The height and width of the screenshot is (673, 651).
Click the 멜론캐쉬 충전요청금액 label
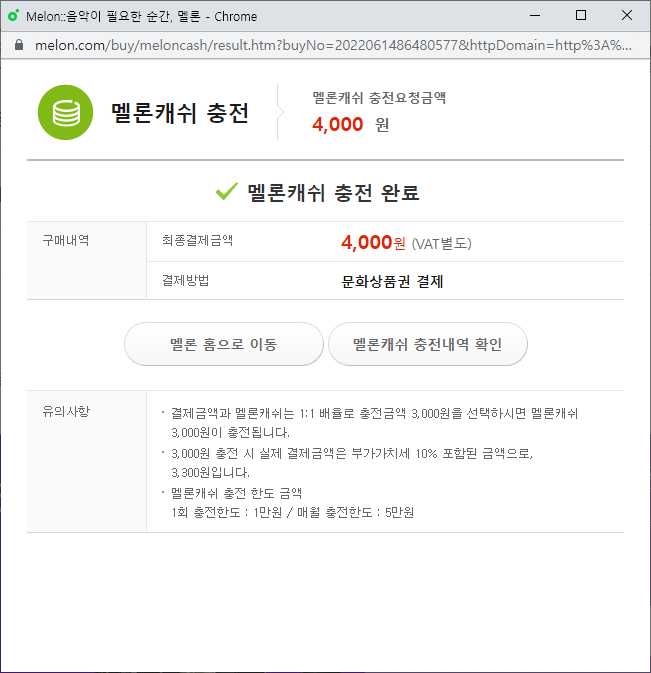(379, 97)
